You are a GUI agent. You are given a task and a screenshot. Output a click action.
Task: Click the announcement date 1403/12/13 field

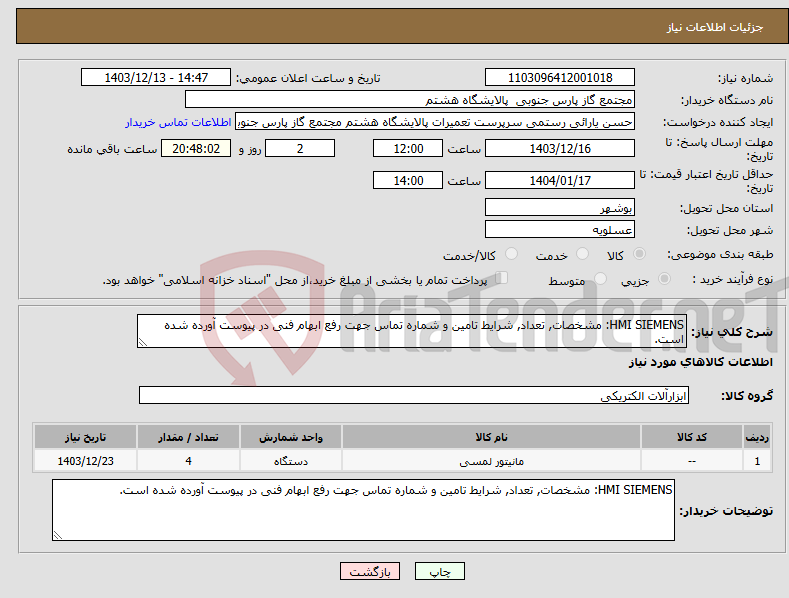click(156, 78)
